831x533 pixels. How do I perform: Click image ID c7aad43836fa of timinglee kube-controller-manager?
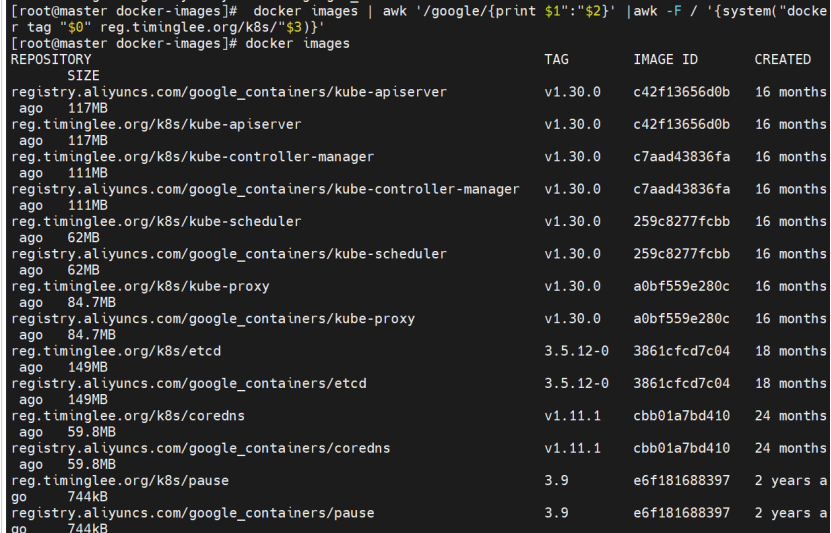682,157
